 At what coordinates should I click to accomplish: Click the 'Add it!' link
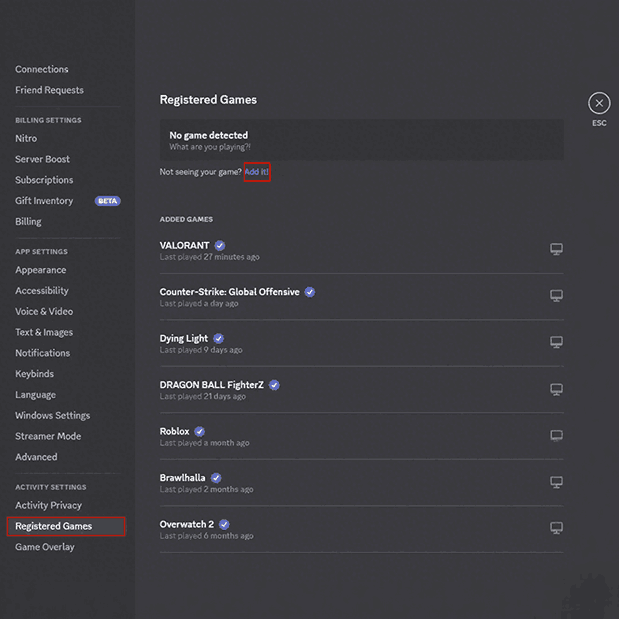[x=257, y=172]
